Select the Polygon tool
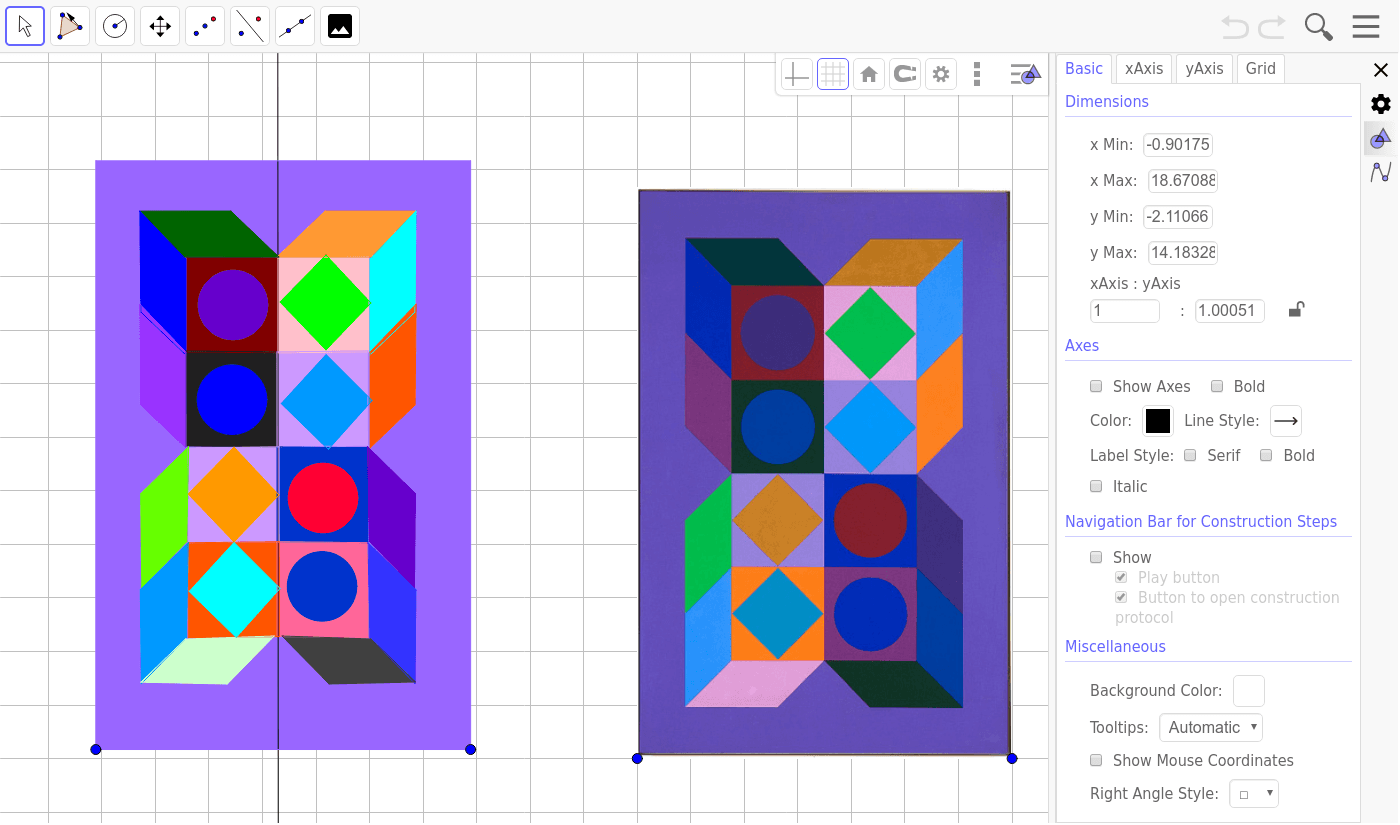This screenshot has width=1400, height=825. (70, 26)
